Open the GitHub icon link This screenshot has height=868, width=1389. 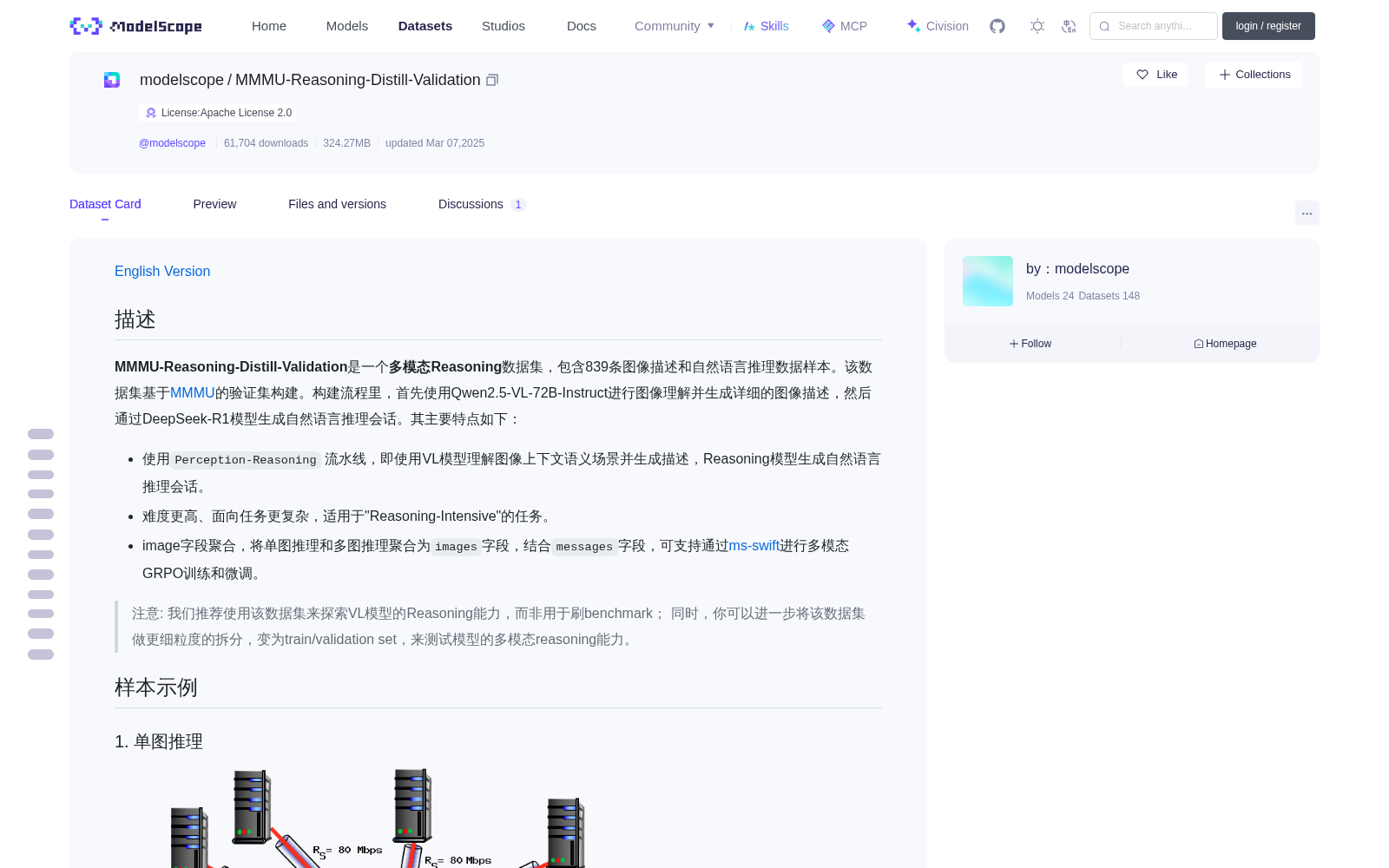997,26
